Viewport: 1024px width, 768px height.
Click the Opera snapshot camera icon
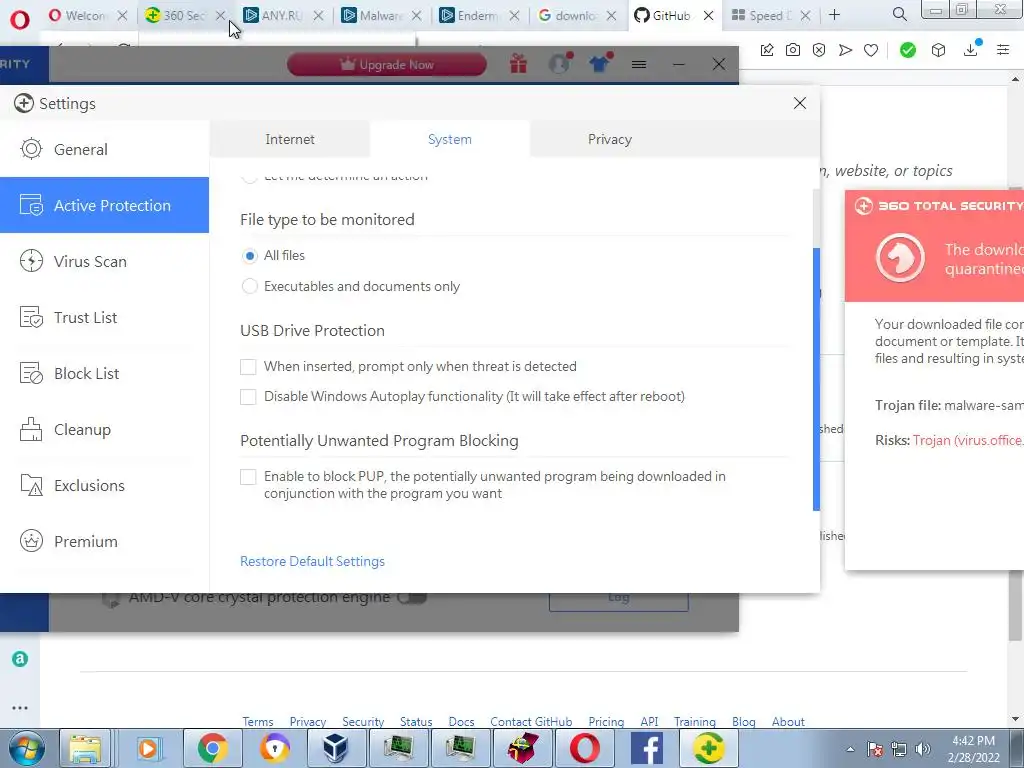click(793, 50)
